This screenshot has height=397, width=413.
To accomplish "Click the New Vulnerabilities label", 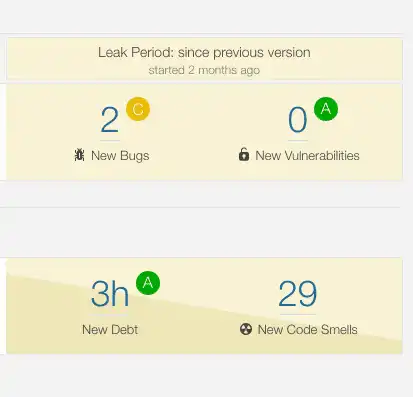I will pyautogui.click(x=307, y=156).
